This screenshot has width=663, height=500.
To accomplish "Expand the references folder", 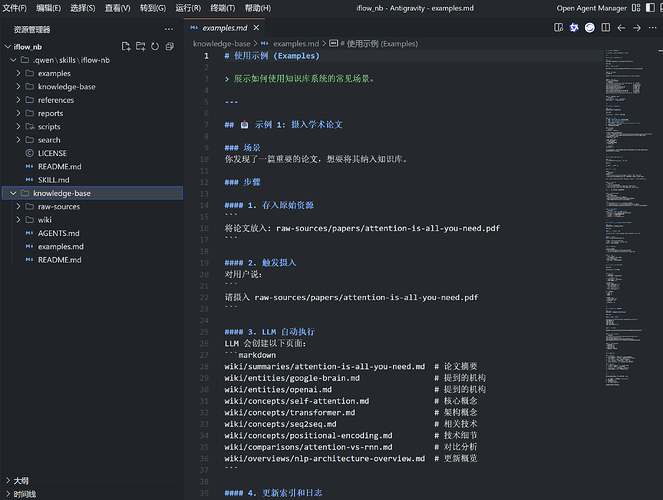I will (18, 100).
